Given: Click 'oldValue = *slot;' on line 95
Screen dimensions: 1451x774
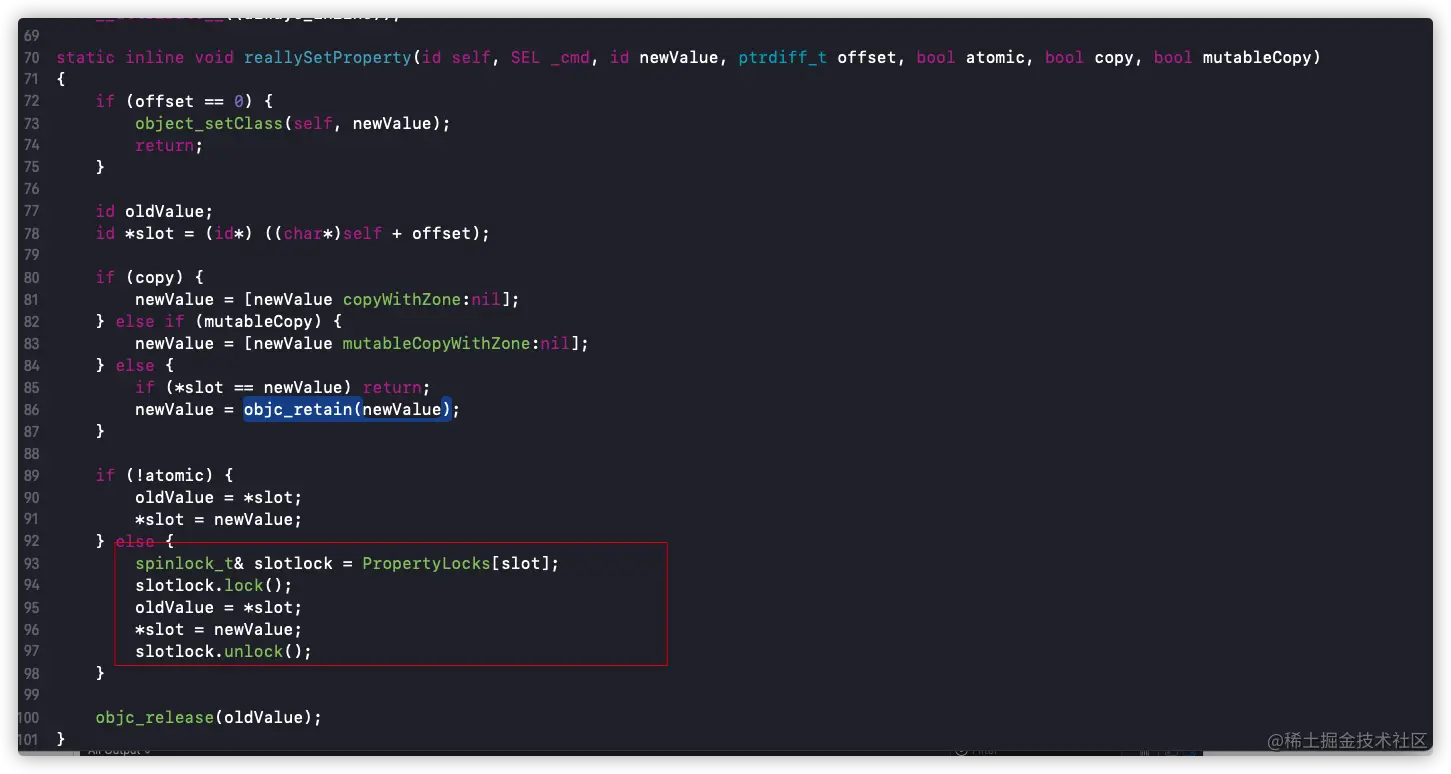Looking at the screenshot, I should pos(219,607).
